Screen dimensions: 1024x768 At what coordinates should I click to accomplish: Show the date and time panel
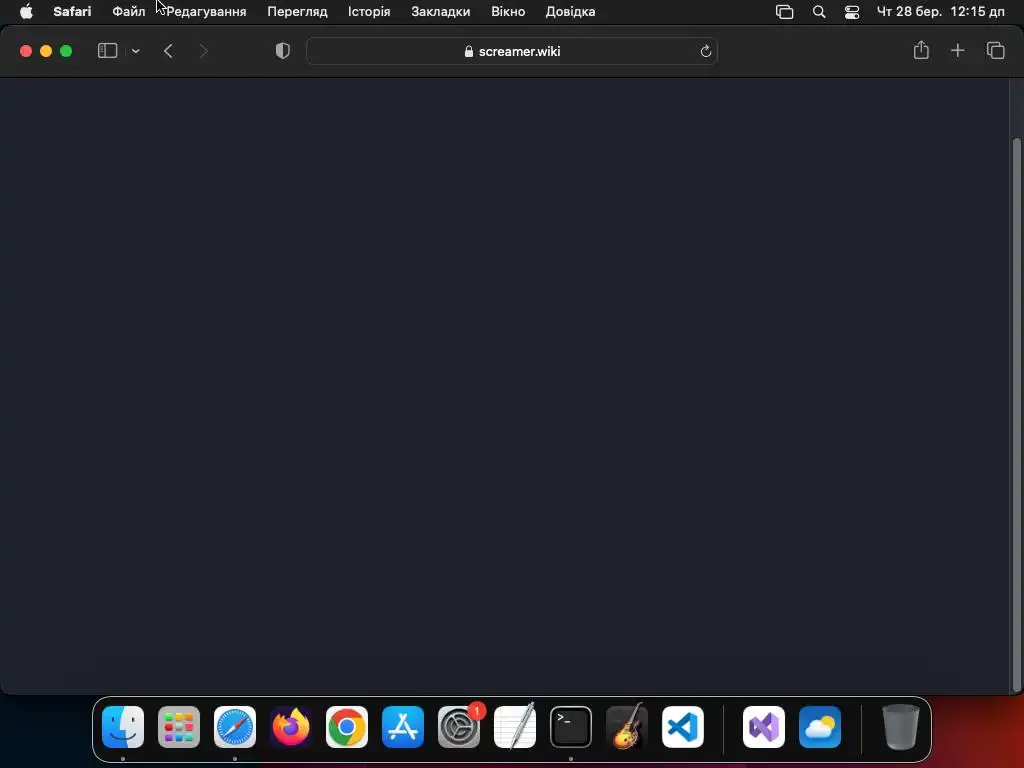click(940, 12)
